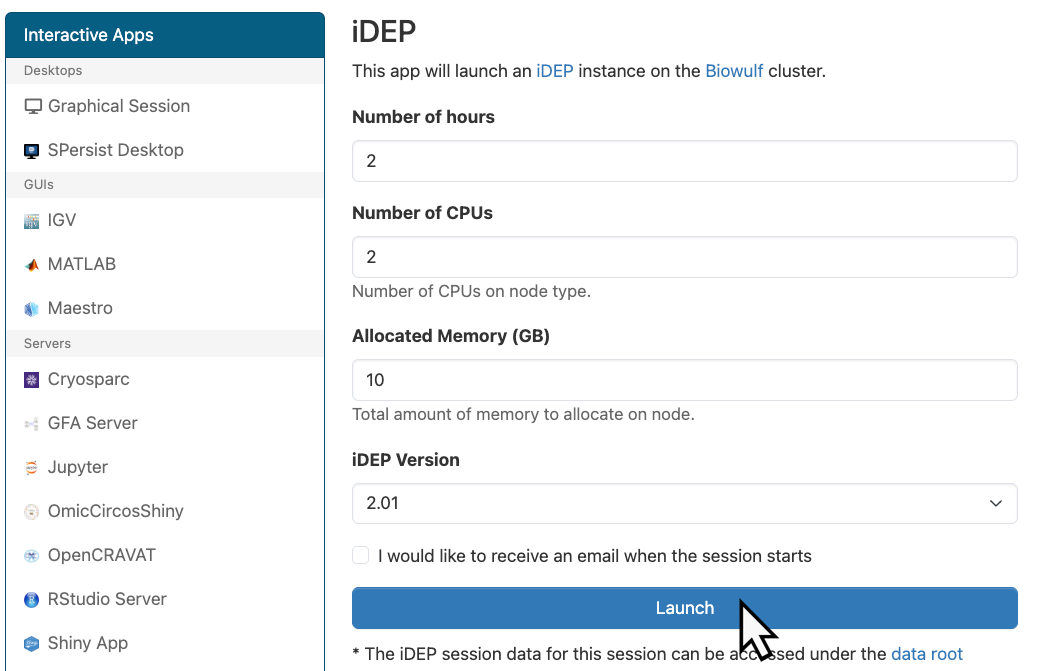
Task: Click the Maestro app icon
Action: 31,309
